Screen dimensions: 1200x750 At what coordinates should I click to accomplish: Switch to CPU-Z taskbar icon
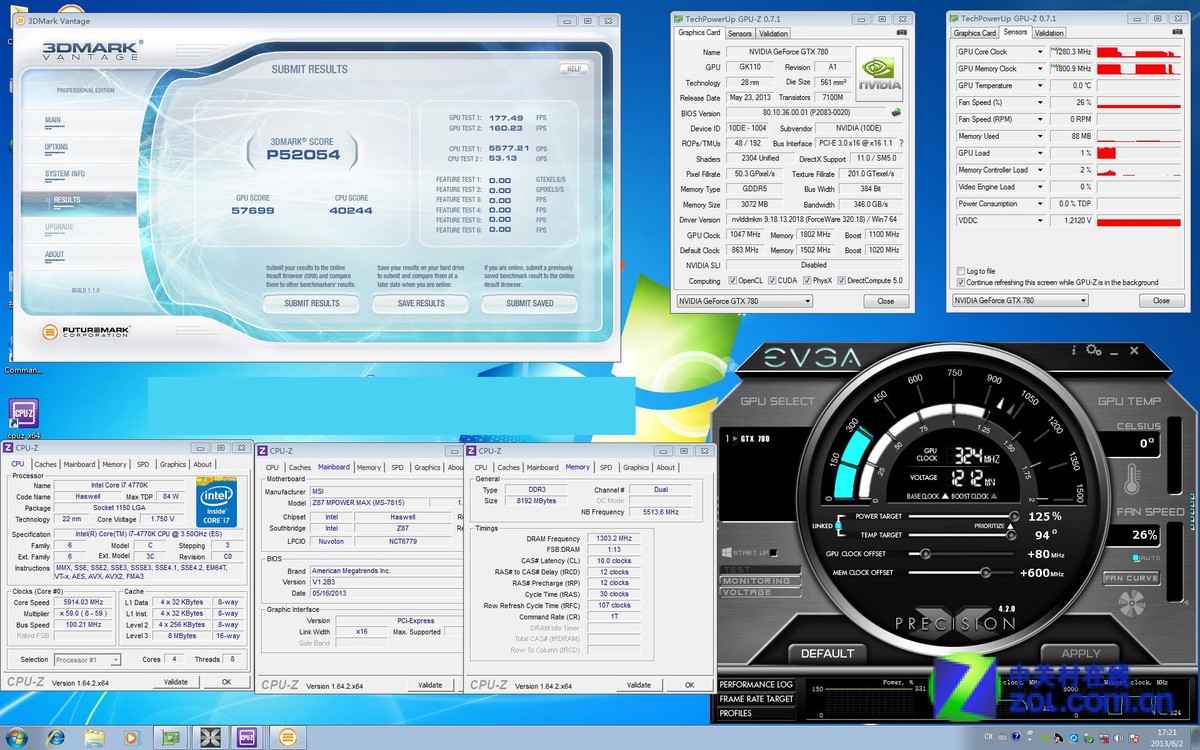click(x=249, y=737)
